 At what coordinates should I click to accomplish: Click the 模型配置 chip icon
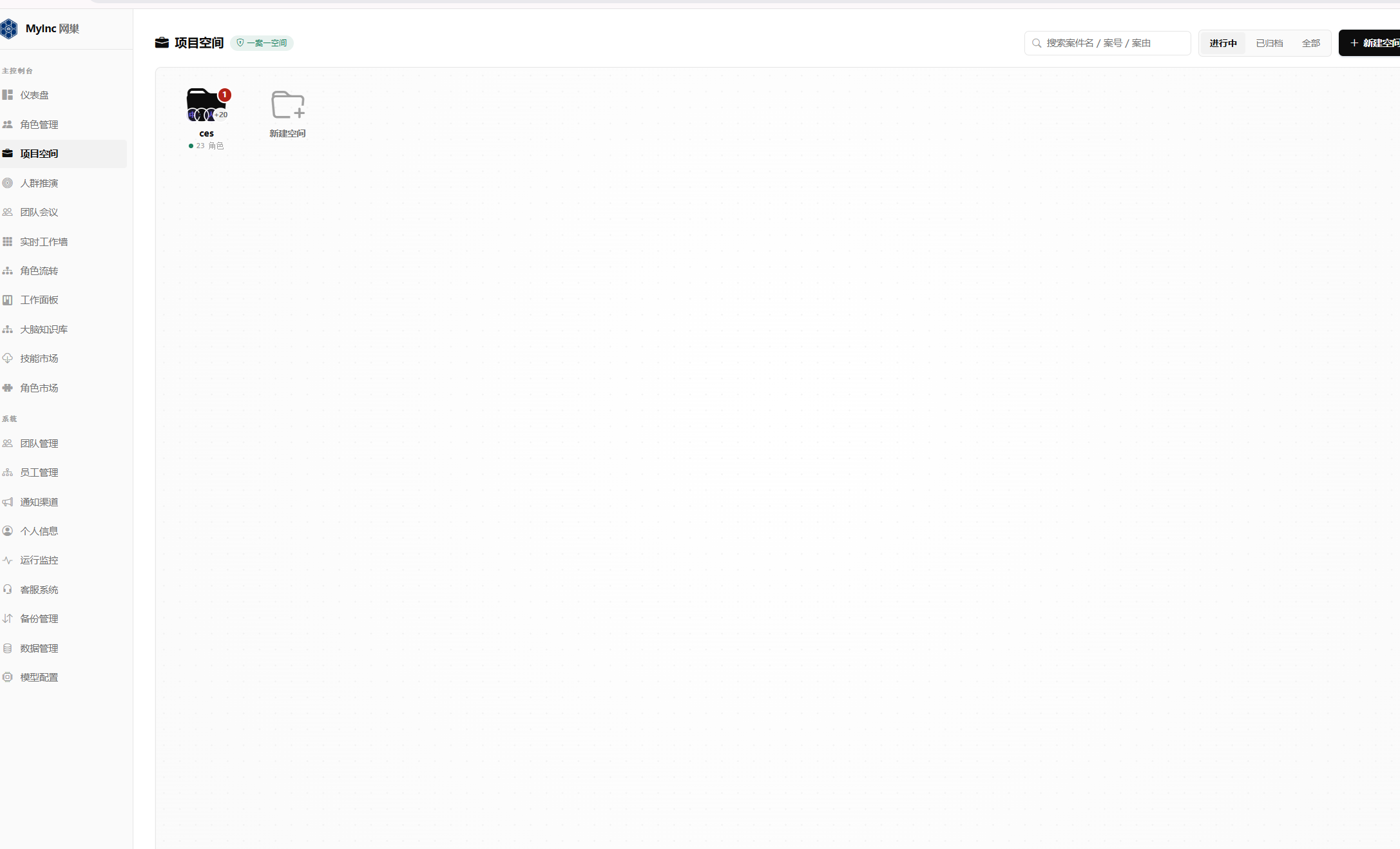pos(8,677)
